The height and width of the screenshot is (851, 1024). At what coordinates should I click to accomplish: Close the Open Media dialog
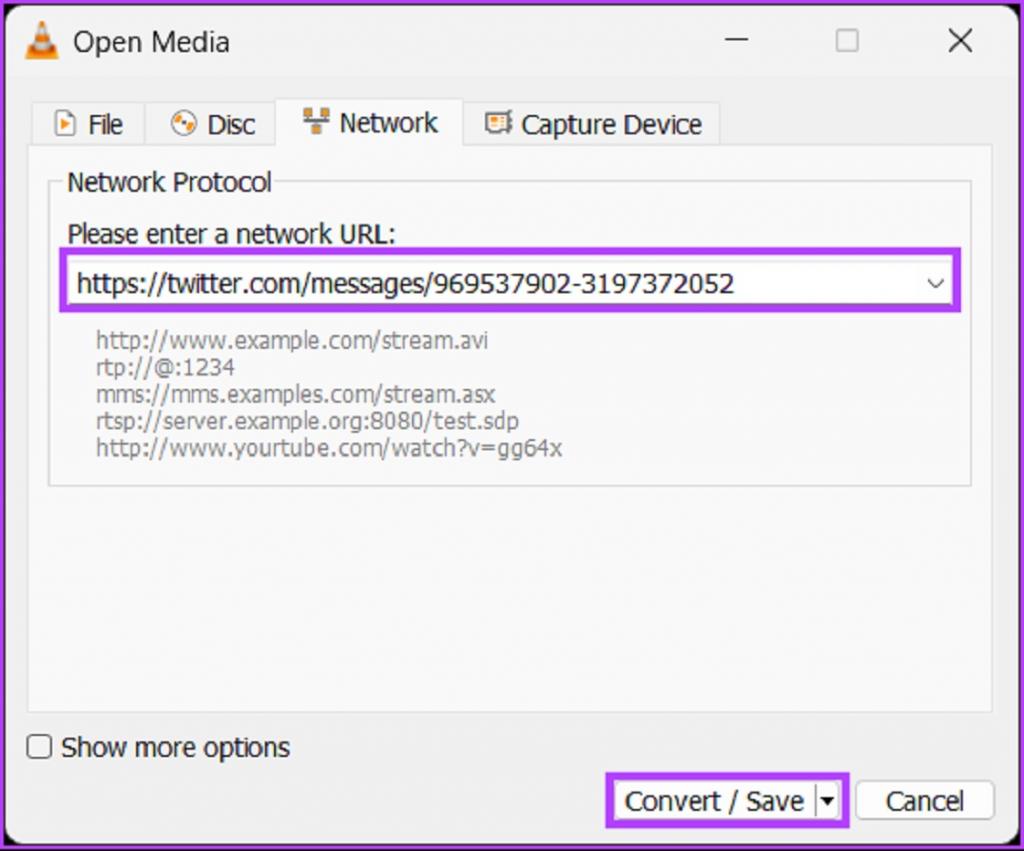pyautogui.click(x=959, y=41)
